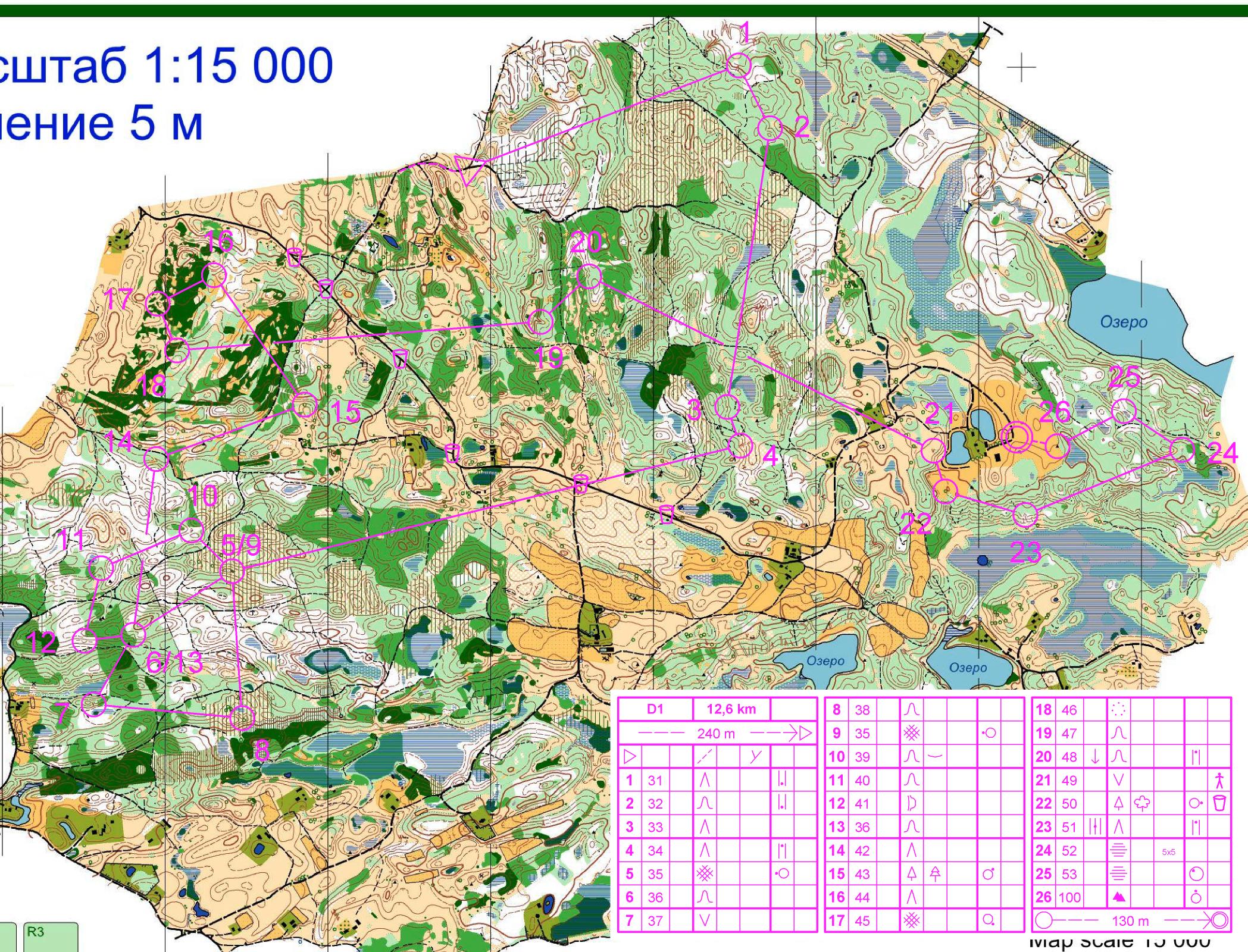Click the double circle in the 130 m row

[x=1219, y=921]
